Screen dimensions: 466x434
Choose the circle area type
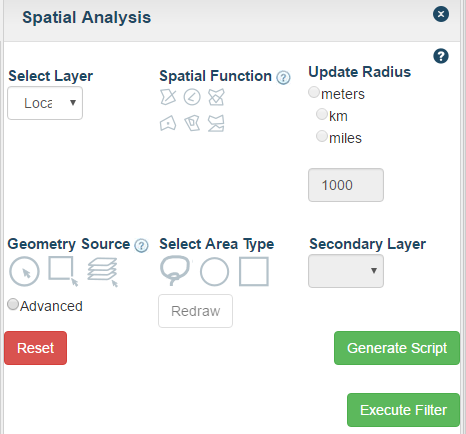[214, 272]
